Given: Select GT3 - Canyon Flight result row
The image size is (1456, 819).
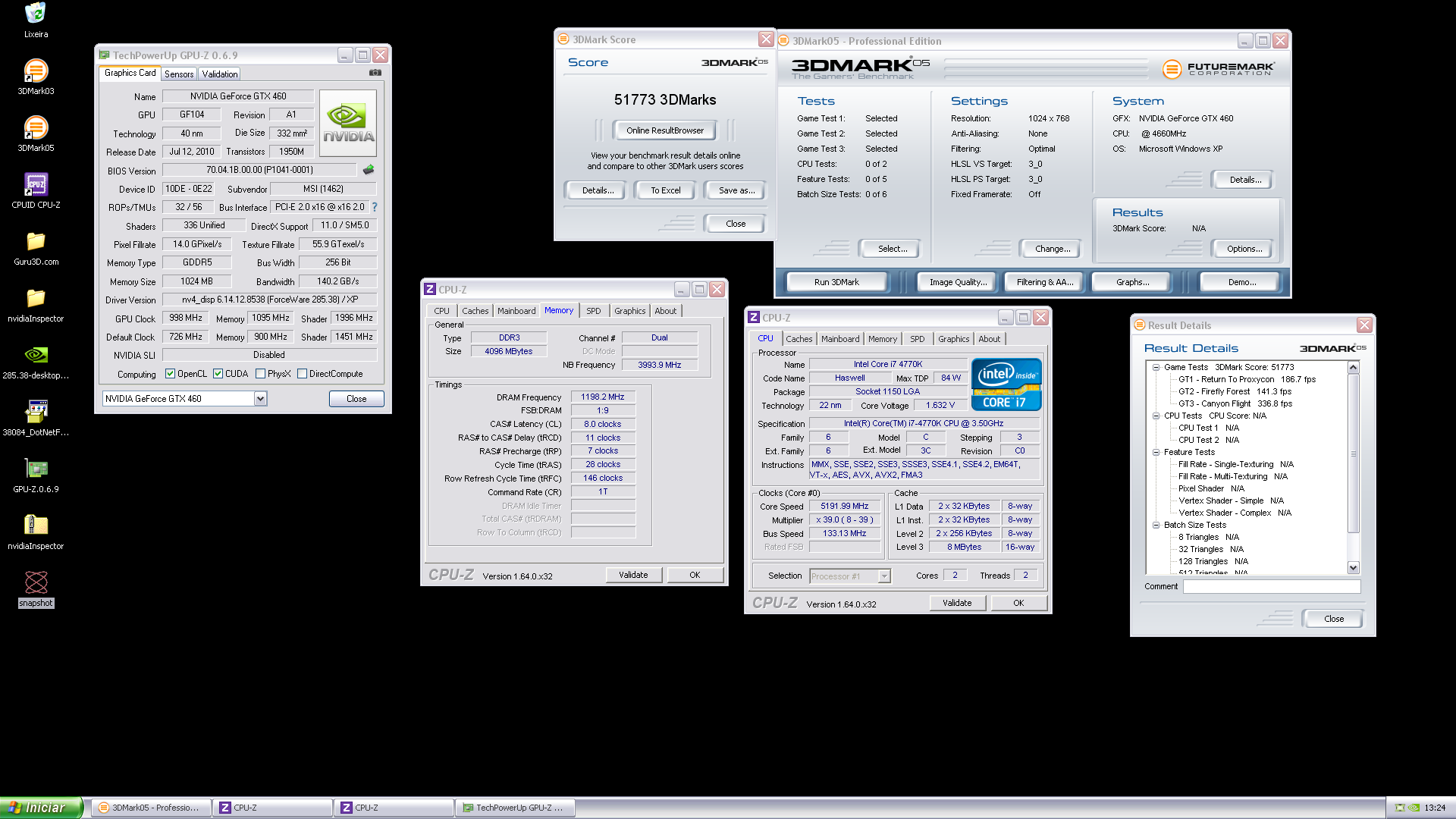Looking at the screenshot, I should coord(1235,403).
